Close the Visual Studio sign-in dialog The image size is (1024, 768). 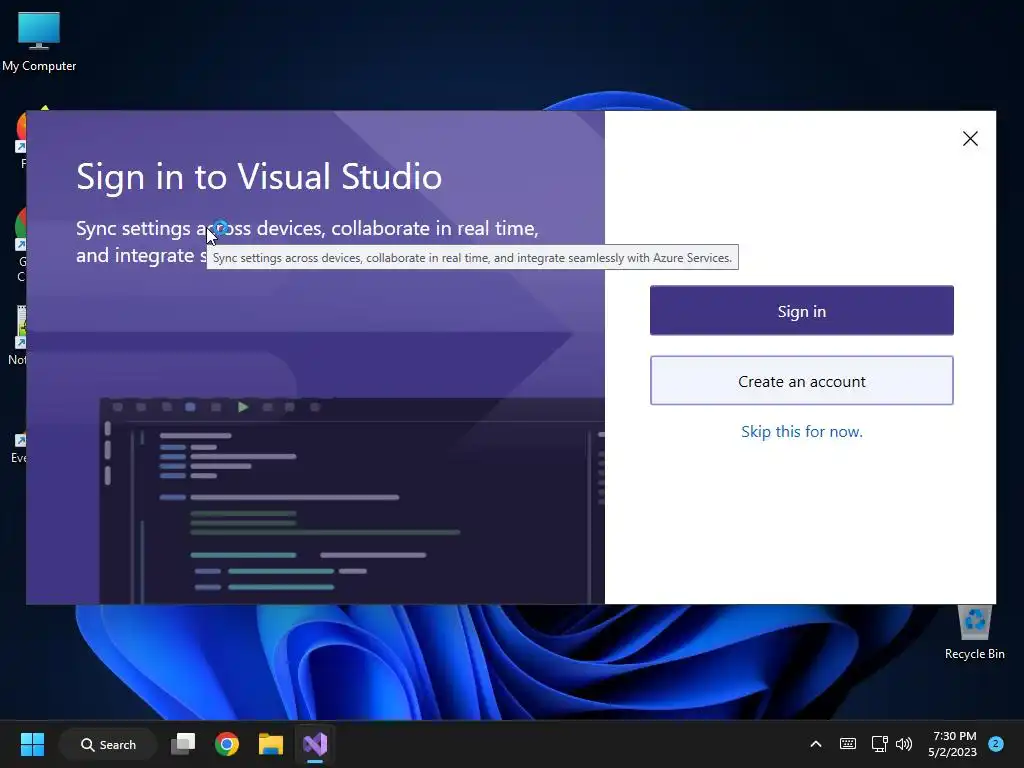click(970, 138)
